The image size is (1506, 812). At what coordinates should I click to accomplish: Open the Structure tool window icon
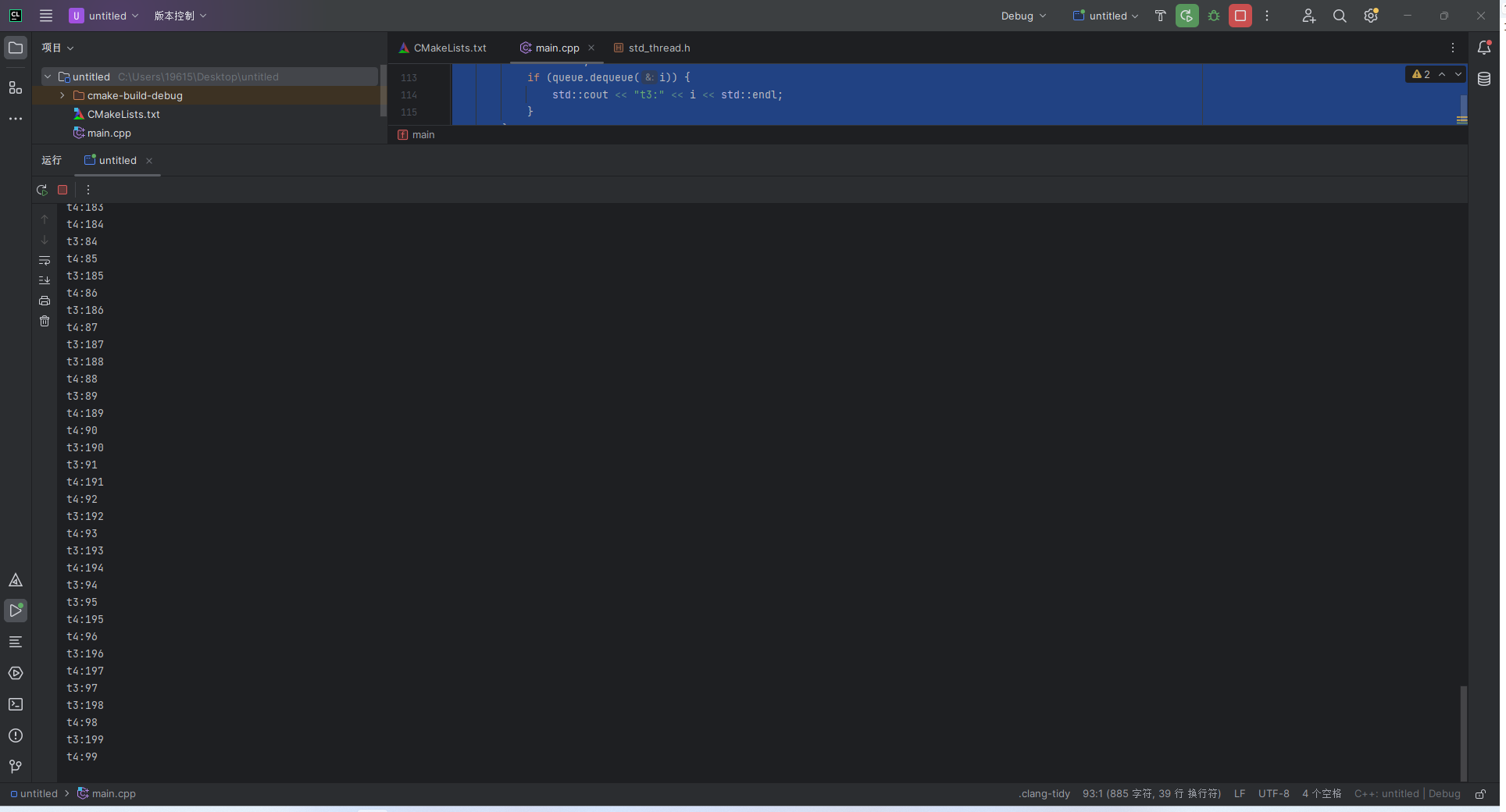16,87
